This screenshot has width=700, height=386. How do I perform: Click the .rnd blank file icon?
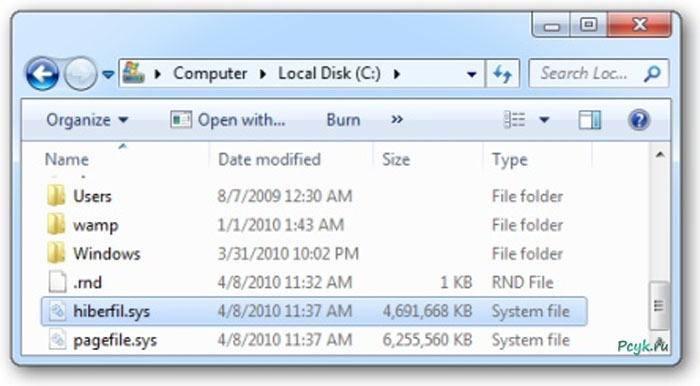[x=58, y=282]
